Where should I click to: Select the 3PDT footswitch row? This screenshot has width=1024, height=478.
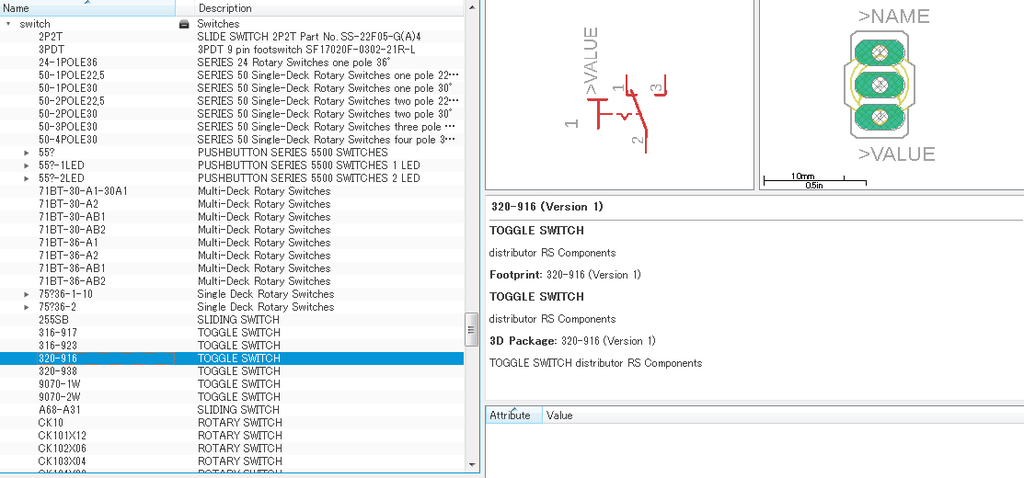click(232, 49)
